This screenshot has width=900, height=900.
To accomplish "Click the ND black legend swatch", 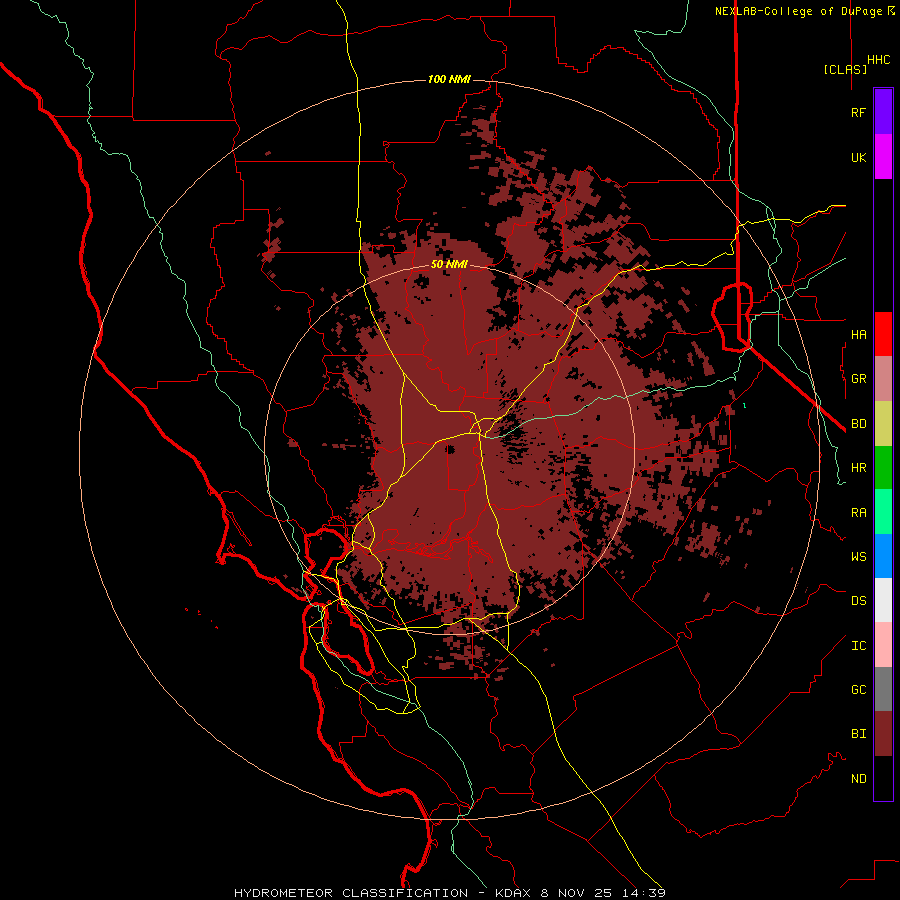I will [x=883, y=778].
